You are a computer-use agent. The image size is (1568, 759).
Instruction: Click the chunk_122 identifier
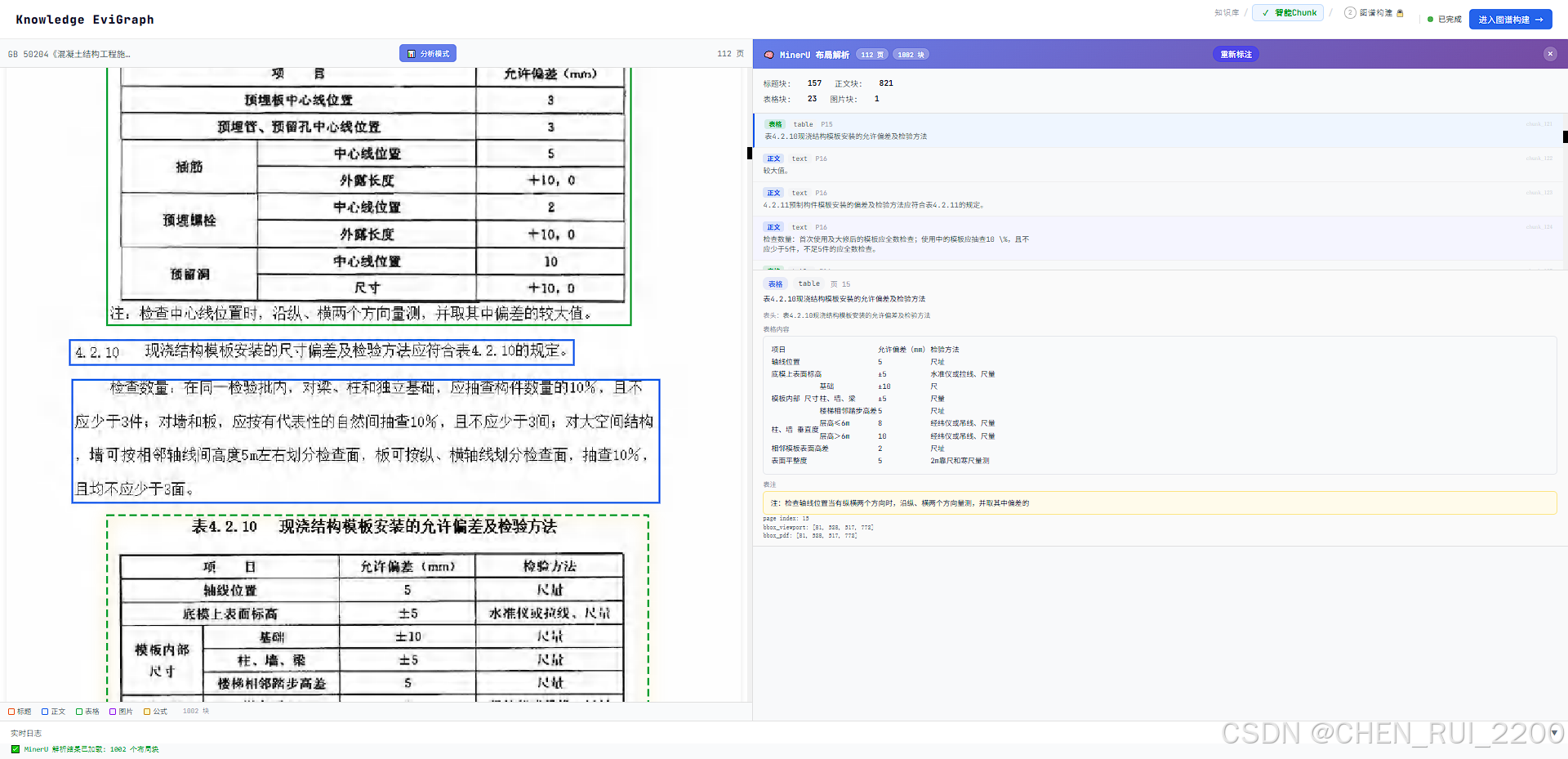(1539, 158)
